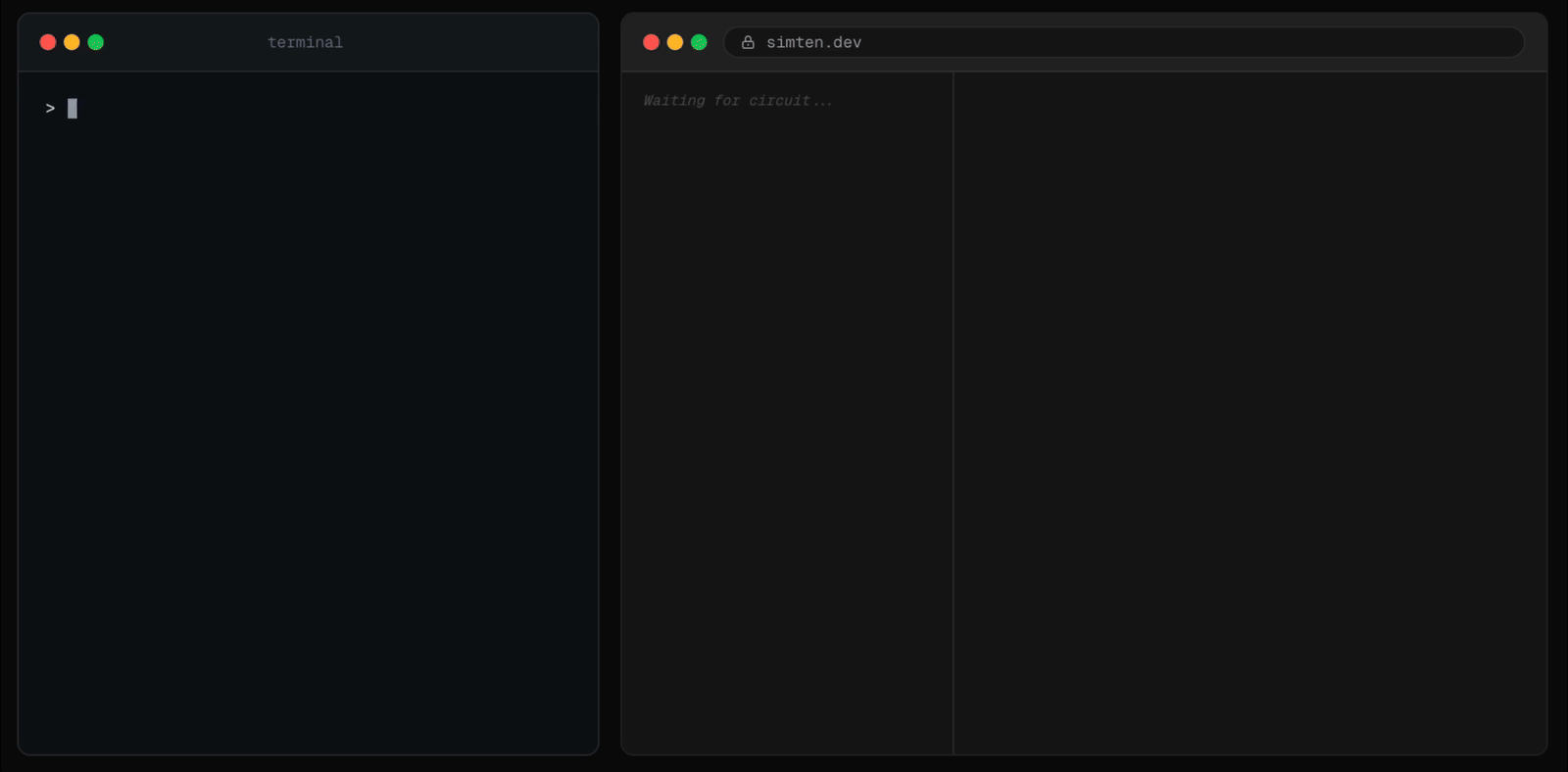
Task: Maximize the terminal window with green button
Action: click(x=96, y=42)
